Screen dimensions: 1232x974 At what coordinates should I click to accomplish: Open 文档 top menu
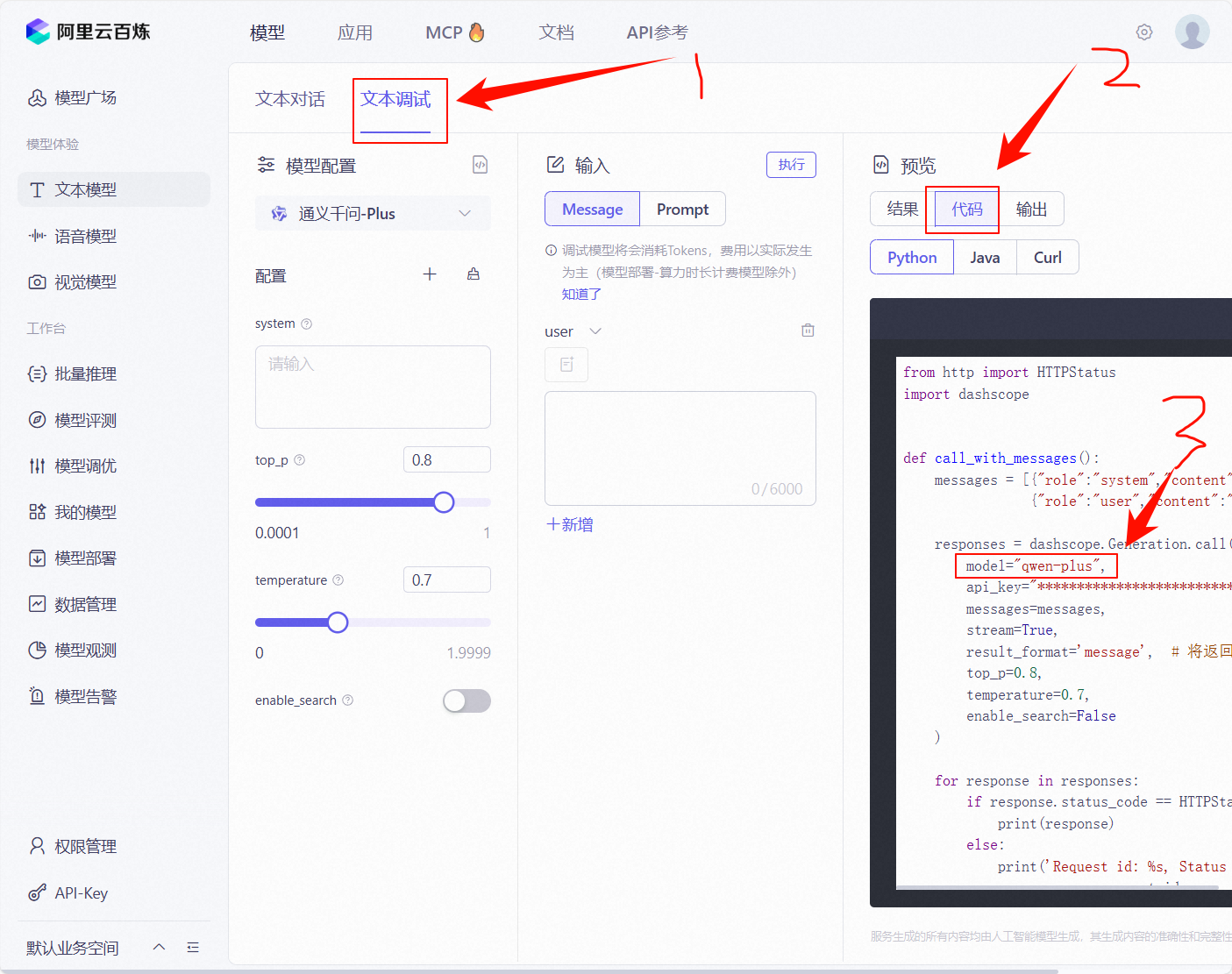557,32
